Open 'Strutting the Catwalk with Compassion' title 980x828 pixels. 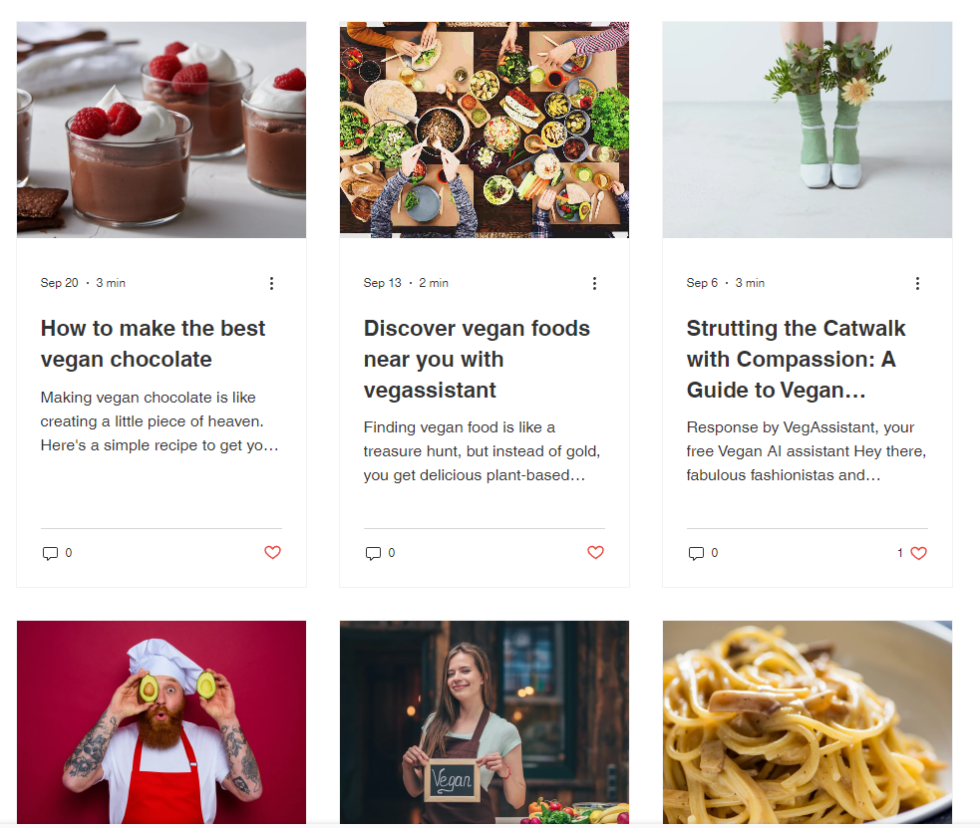[796, 359]
